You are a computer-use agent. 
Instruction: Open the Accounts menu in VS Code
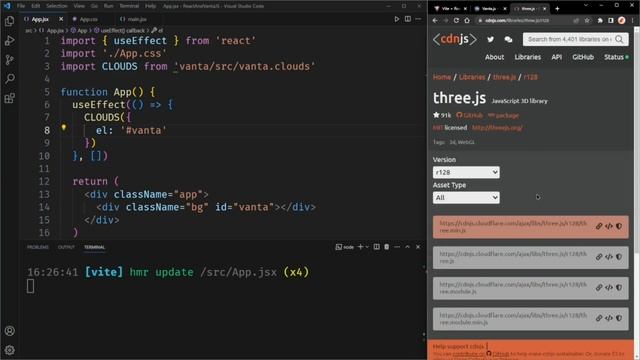click(10, 331)
